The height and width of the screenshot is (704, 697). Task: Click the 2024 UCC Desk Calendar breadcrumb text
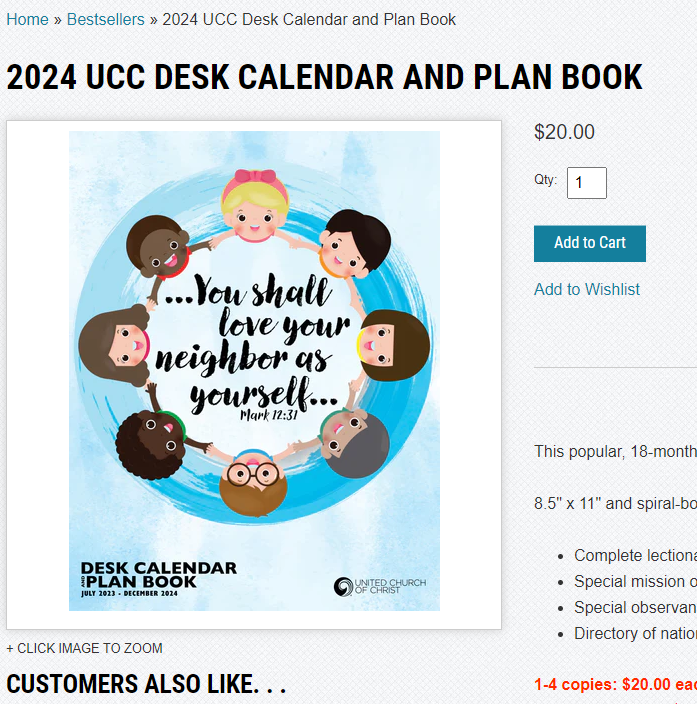click(x=309, y=19)
